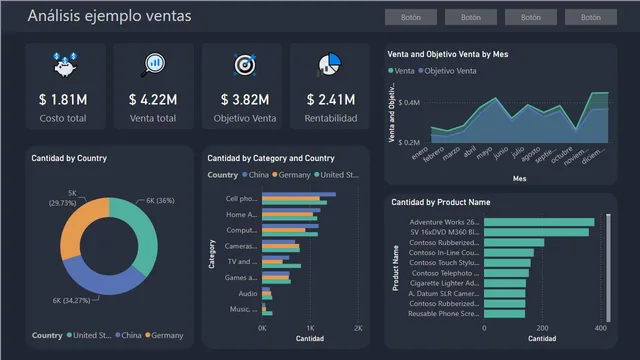Click the Cantidad by Product Name title
The width and height of the screenshot is (640, 360).
[x=441, y=202]
